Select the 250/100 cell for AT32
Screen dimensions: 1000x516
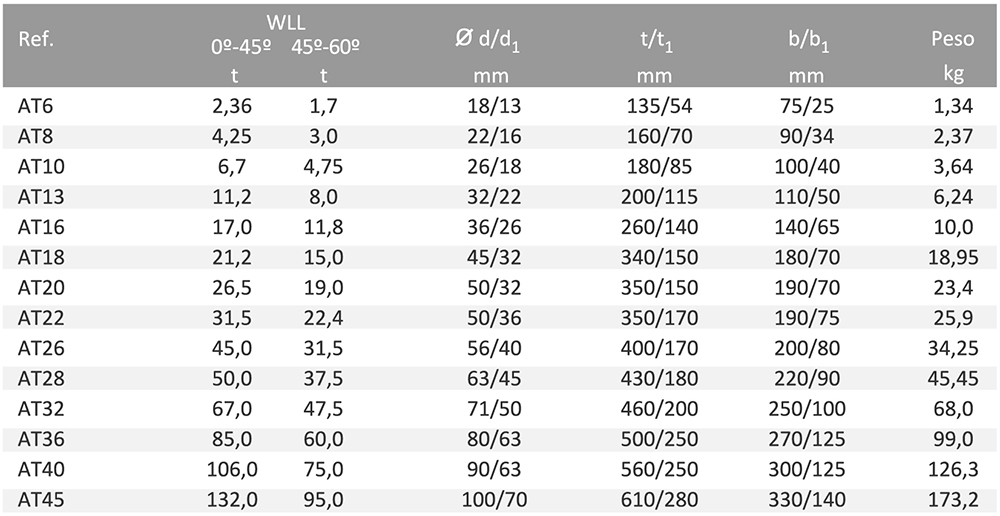[x=807, y=409]
